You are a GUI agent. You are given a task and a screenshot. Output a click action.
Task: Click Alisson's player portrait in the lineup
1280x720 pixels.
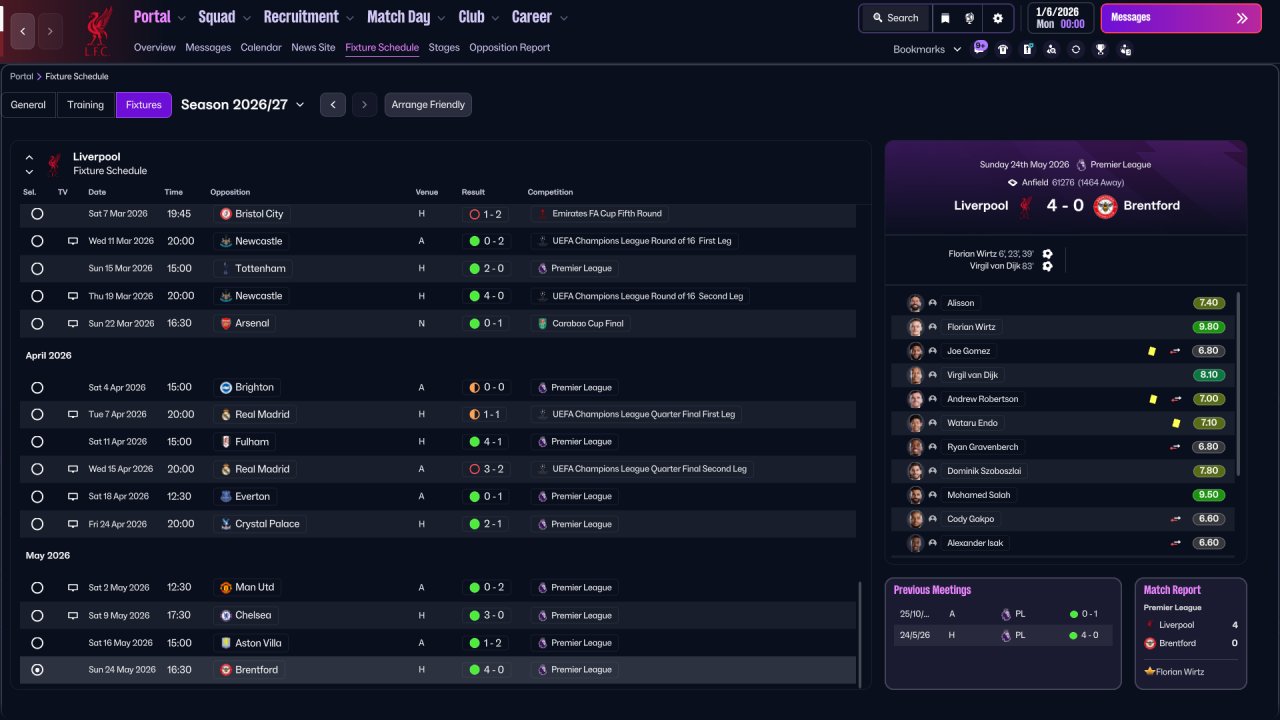click(914, 303)
